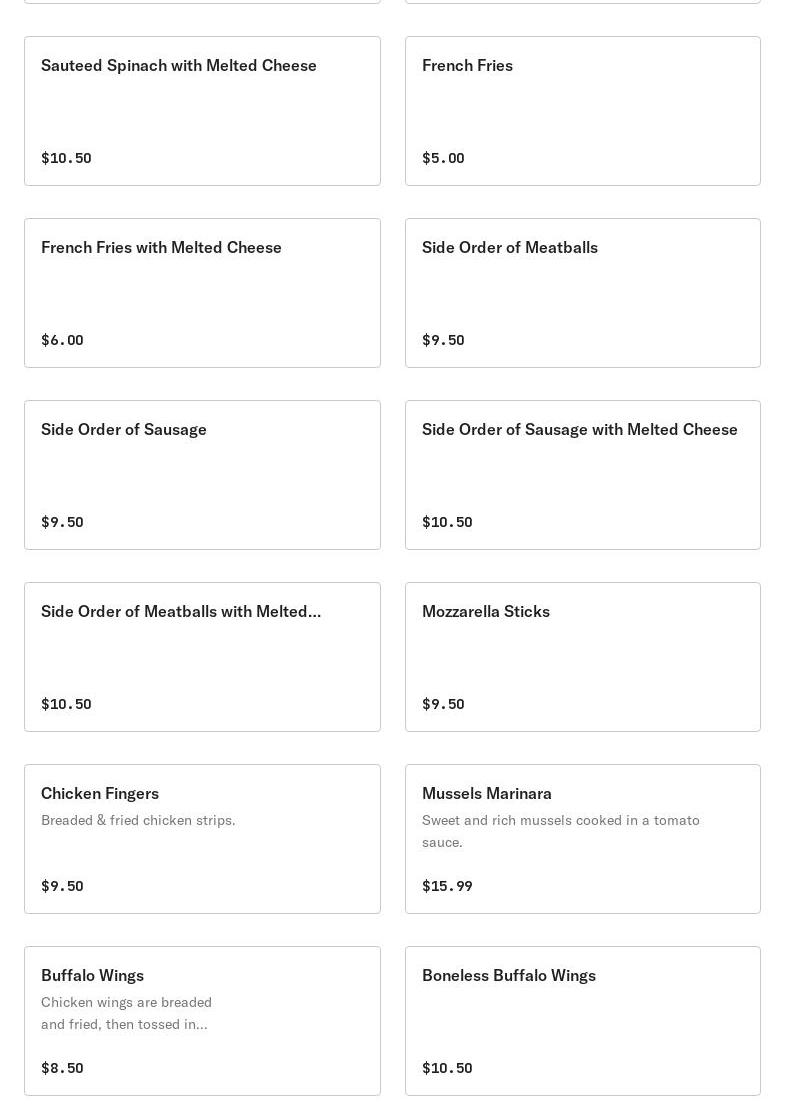Open the Chicken Fingers item card

click(202, 838)
